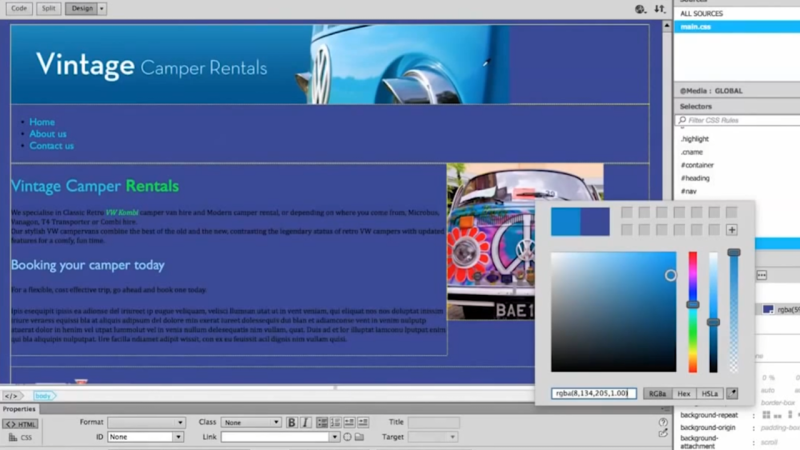The image size is (800, 450).
Task: Click the indent (blockquote) icon
Action: [363, 422]
